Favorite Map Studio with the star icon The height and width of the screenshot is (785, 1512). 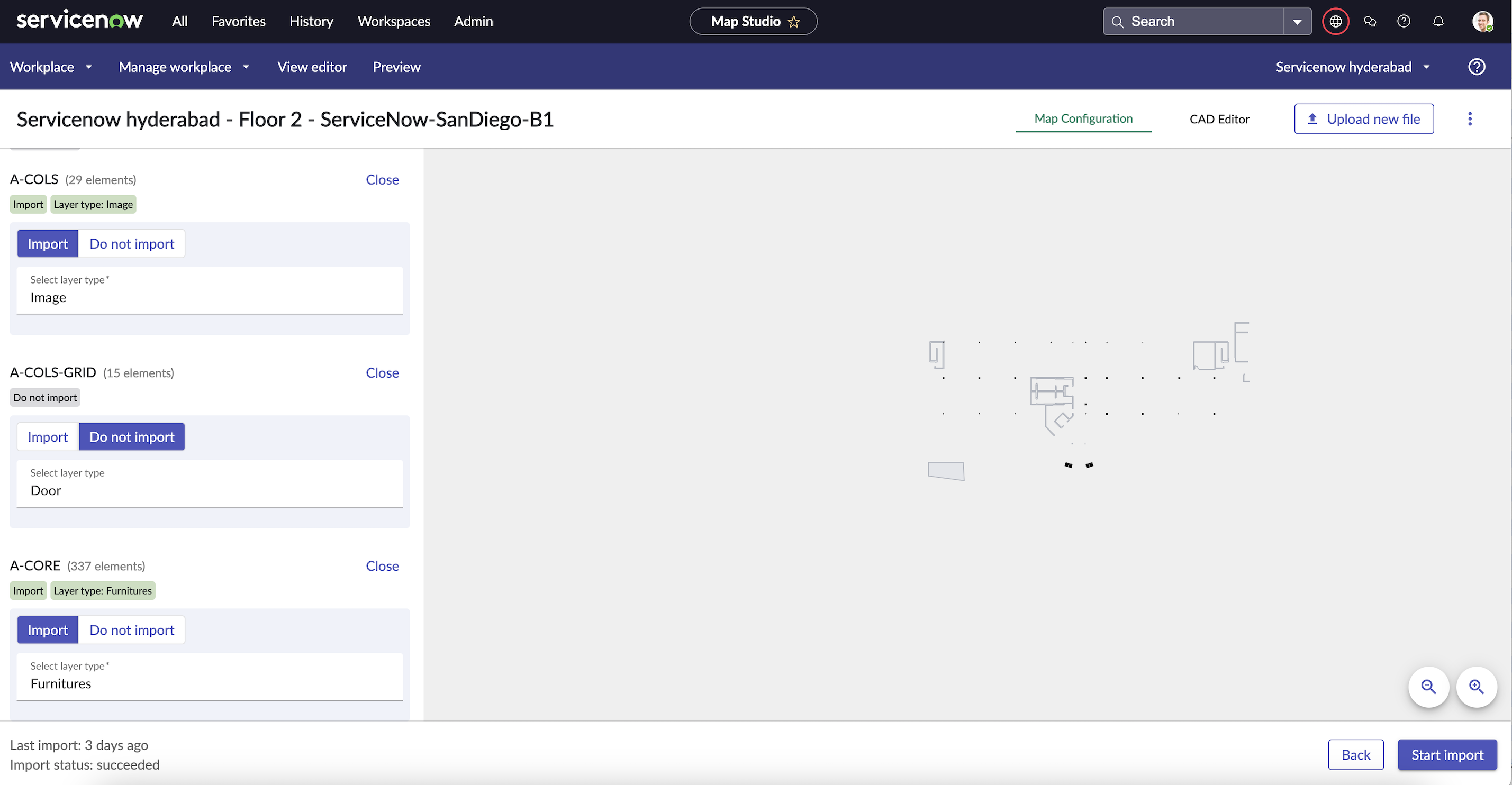(794, 22)
